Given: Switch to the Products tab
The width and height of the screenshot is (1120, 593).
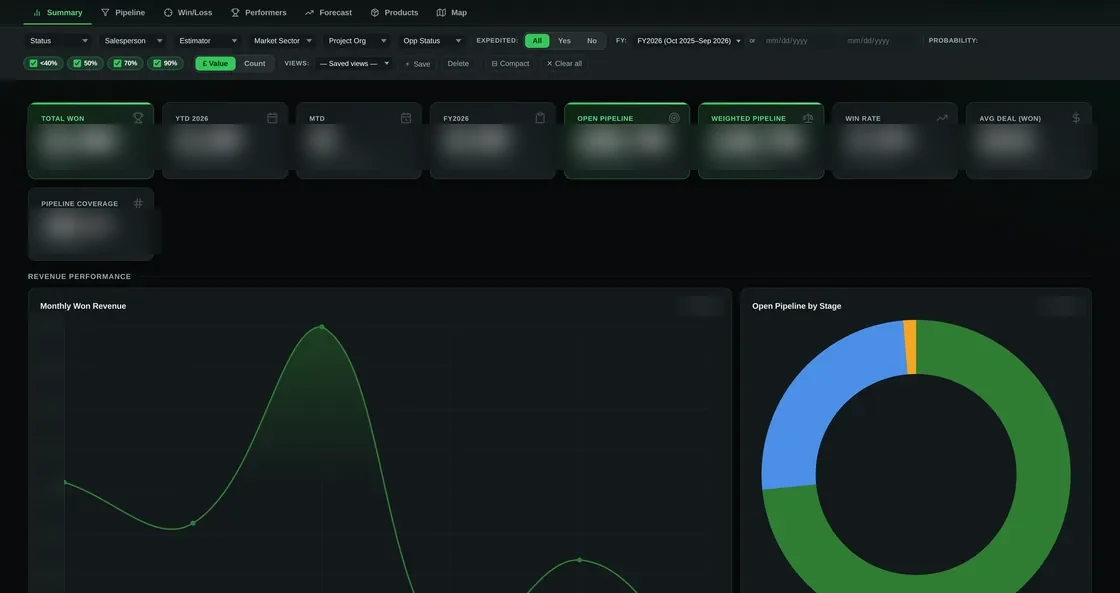Looking at the screenshot, I should tap(394, 13).
